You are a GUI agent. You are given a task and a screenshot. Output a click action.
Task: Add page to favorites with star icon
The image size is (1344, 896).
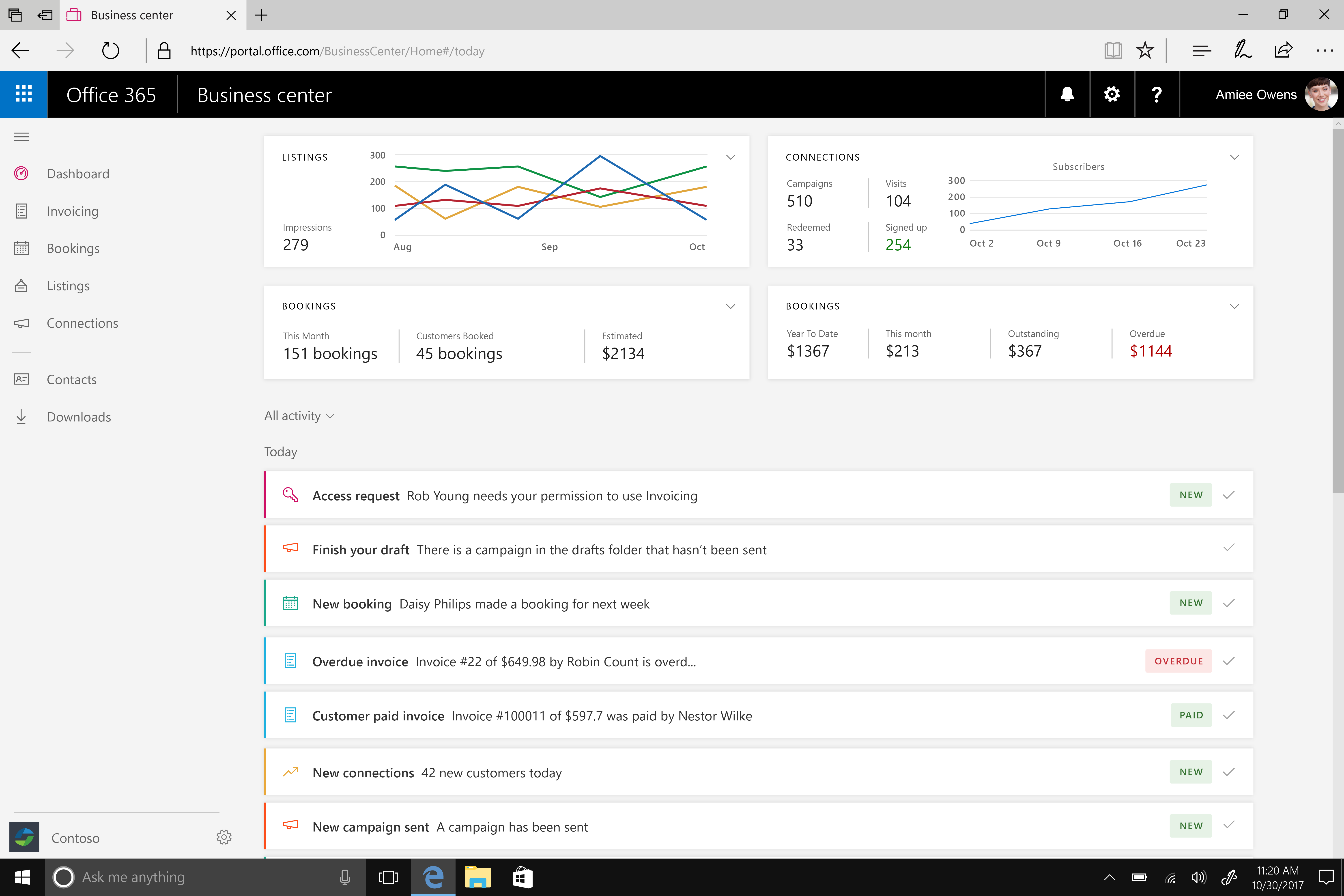point(1145,51)
